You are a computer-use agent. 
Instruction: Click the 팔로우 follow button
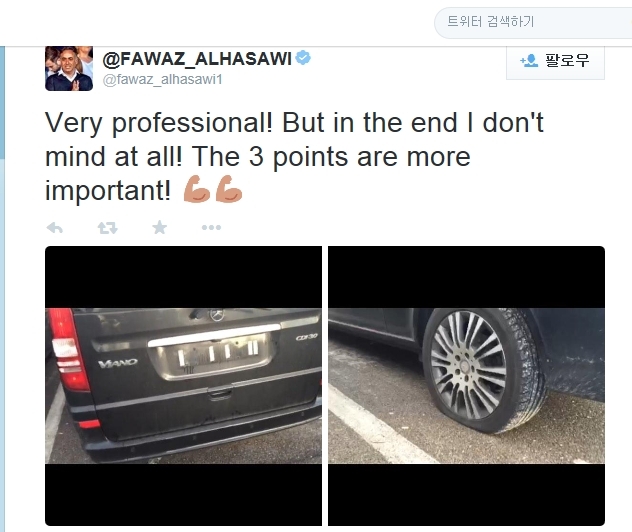pos(555,62)
